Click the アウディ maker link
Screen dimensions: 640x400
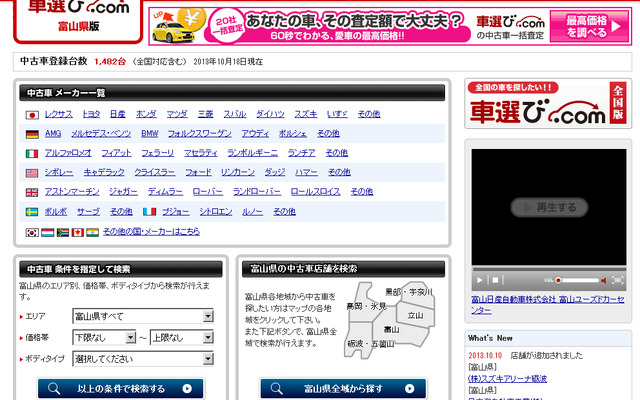(255, 133)
